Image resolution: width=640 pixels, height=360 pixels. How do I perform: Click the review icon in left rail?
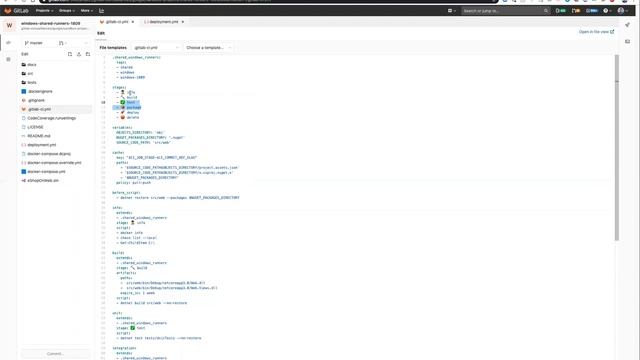(8, 59)
